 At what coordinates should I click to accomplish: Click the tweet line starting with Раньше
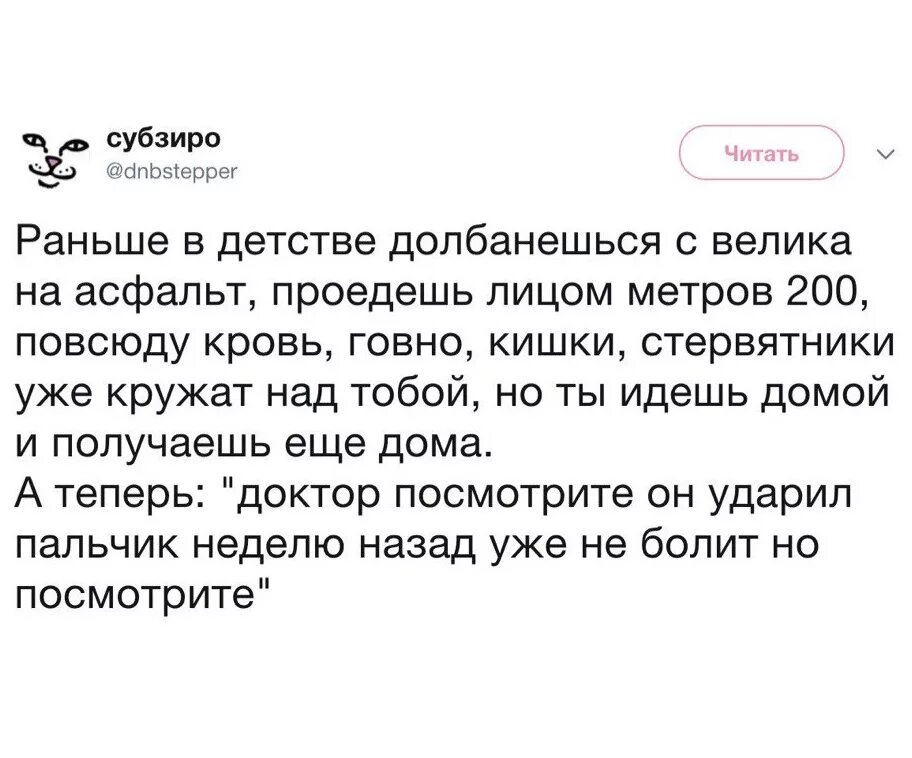433,242
